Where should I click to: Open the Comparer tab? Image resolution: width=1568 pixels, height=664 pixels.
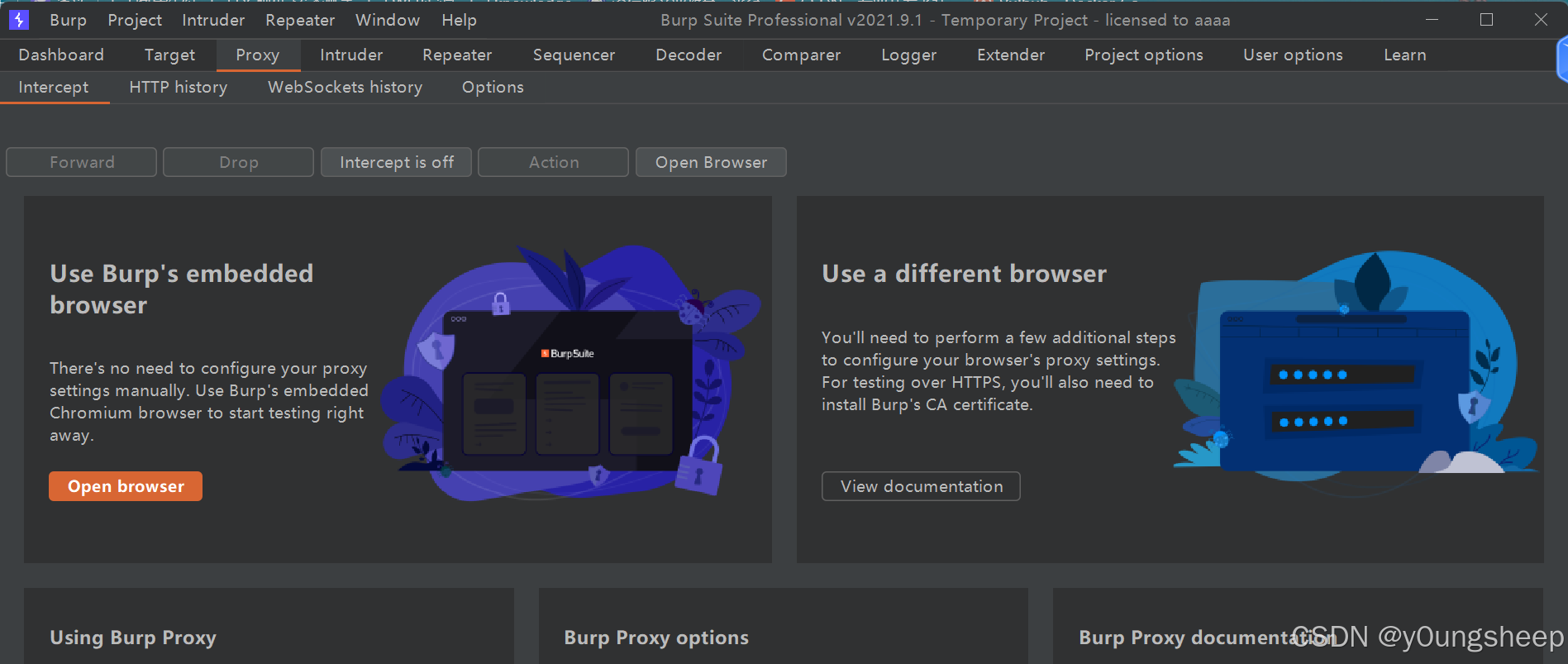(x=801, y=55)
